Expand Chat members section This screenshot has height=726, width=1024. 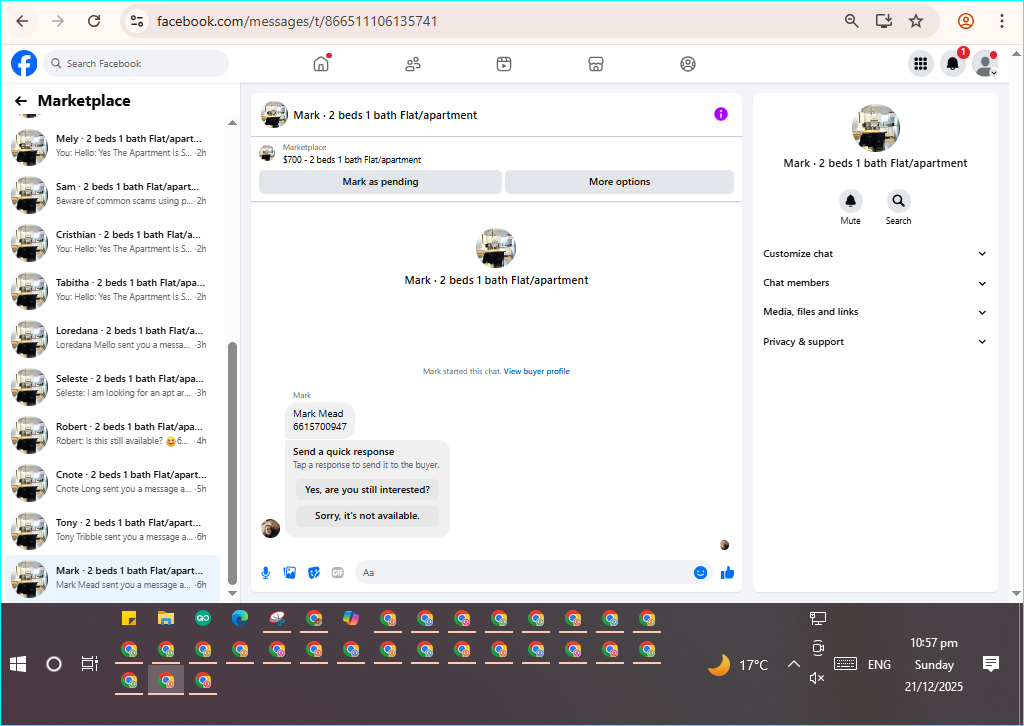pos(875,283)
